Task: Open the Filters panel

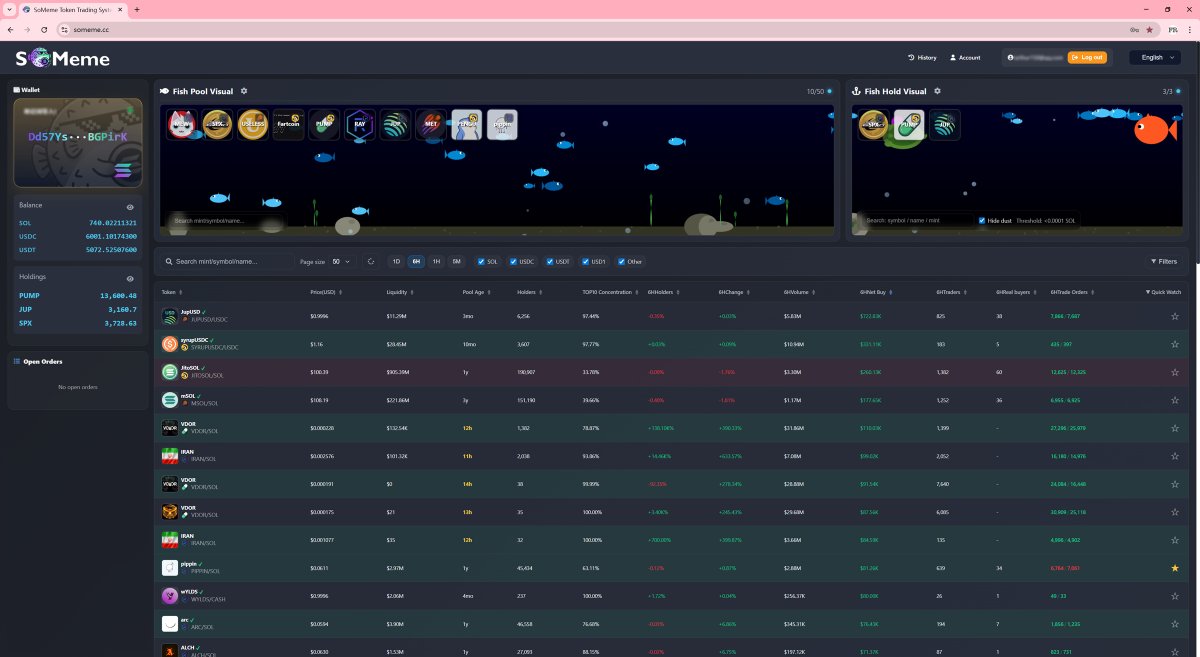Action: pyautogui.click(x=1162, y=261)
